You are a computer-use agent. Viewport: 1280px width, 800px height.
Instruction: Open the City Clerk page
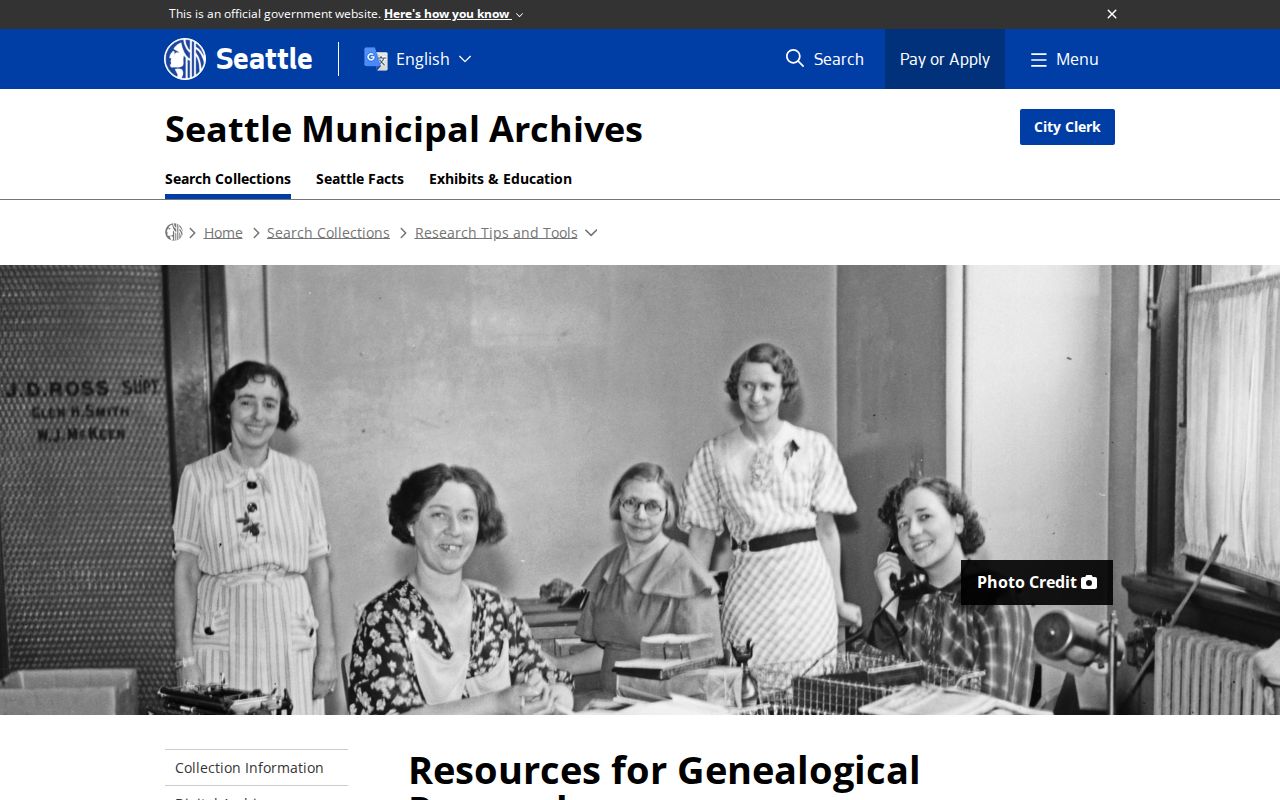pos(1067,127)
